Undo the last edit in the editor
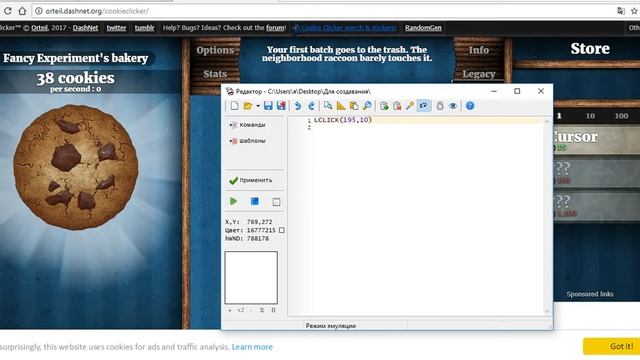 click(x=298, y=106)
